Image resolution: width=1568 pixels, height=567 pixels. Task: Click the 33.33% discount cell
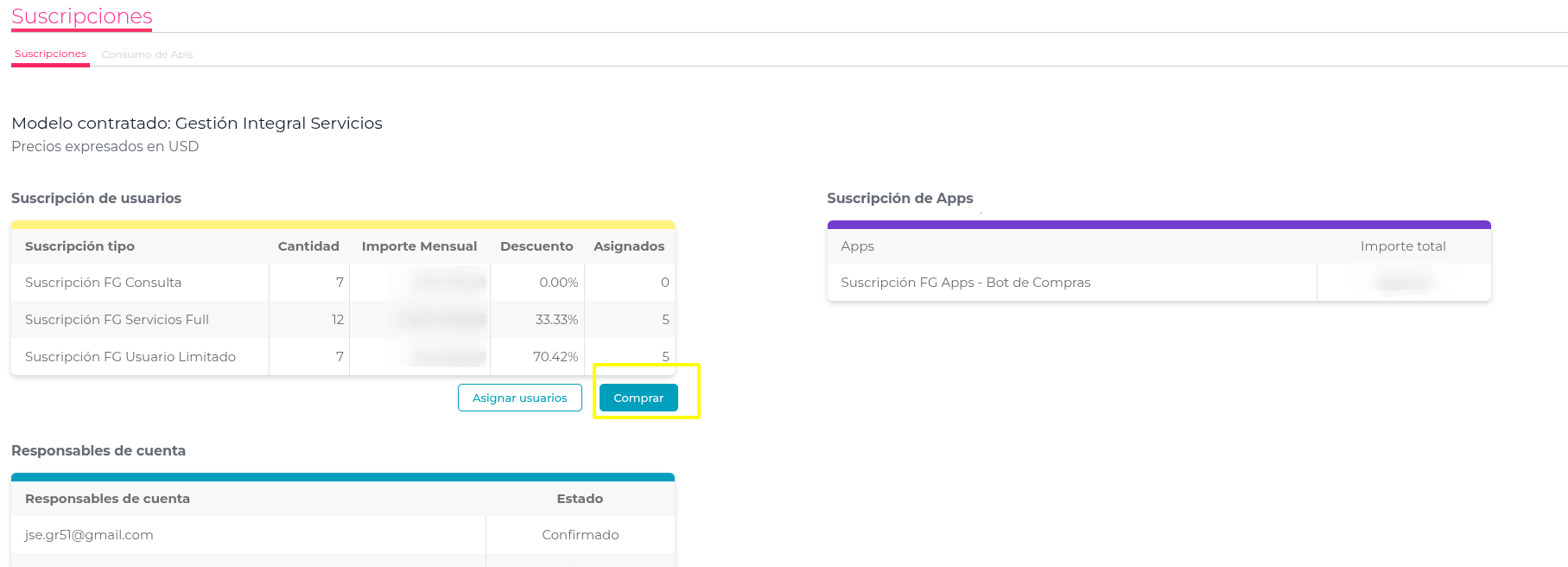click(556, 320)
